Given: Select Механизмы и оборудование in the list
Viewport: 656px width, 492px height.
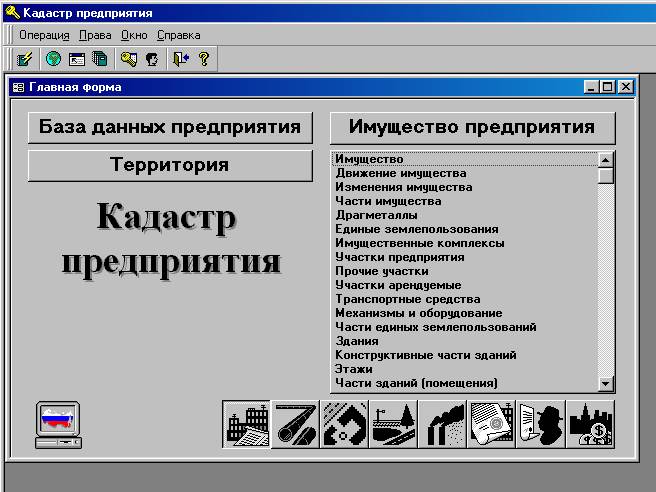Looking at the screenshot, I should (465, 313).
